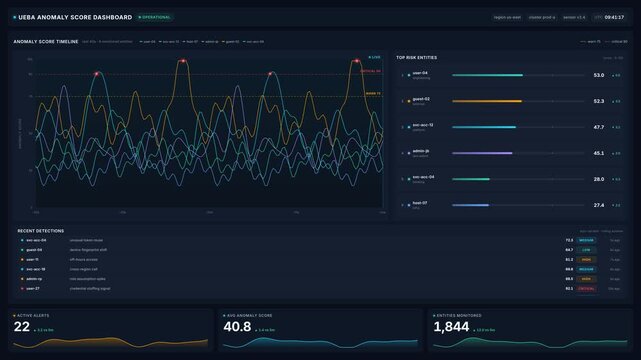
Task: Click the CRITICAL 90 threshold label
Action: click(370, 71)
